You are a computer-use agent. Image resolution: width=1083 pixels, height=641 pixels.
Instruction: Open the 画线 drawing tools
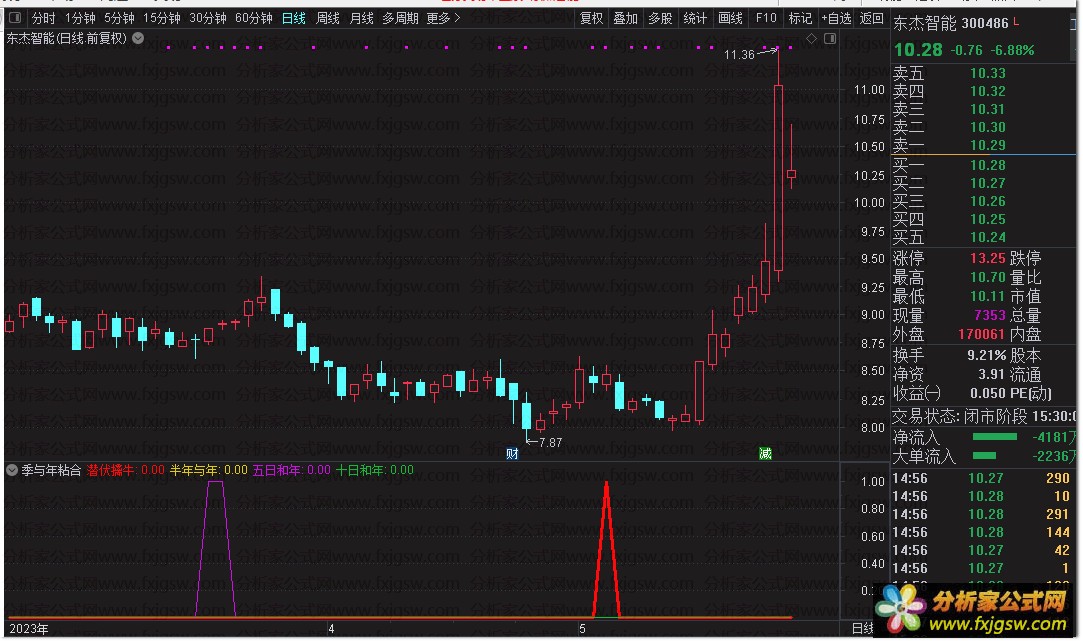pyautogui.click(x=730, y=19)
